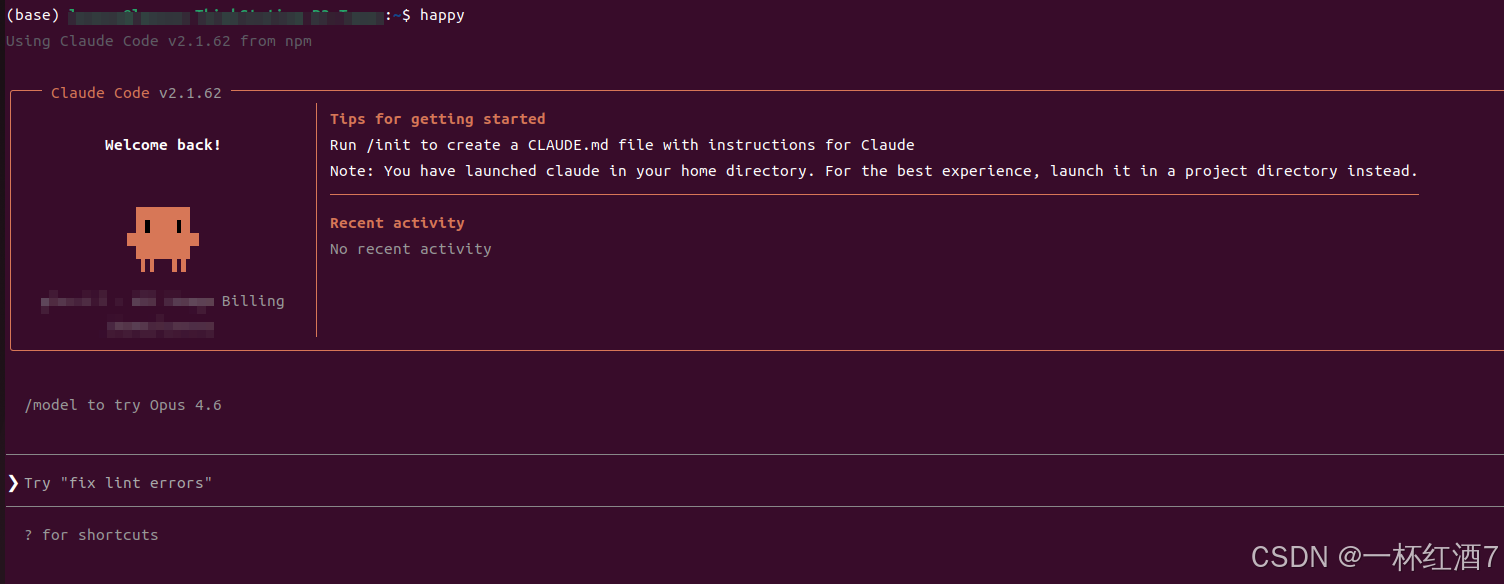Click the blurred organization line under Billing
The image size is (1504, 584).
coord(160,327)
